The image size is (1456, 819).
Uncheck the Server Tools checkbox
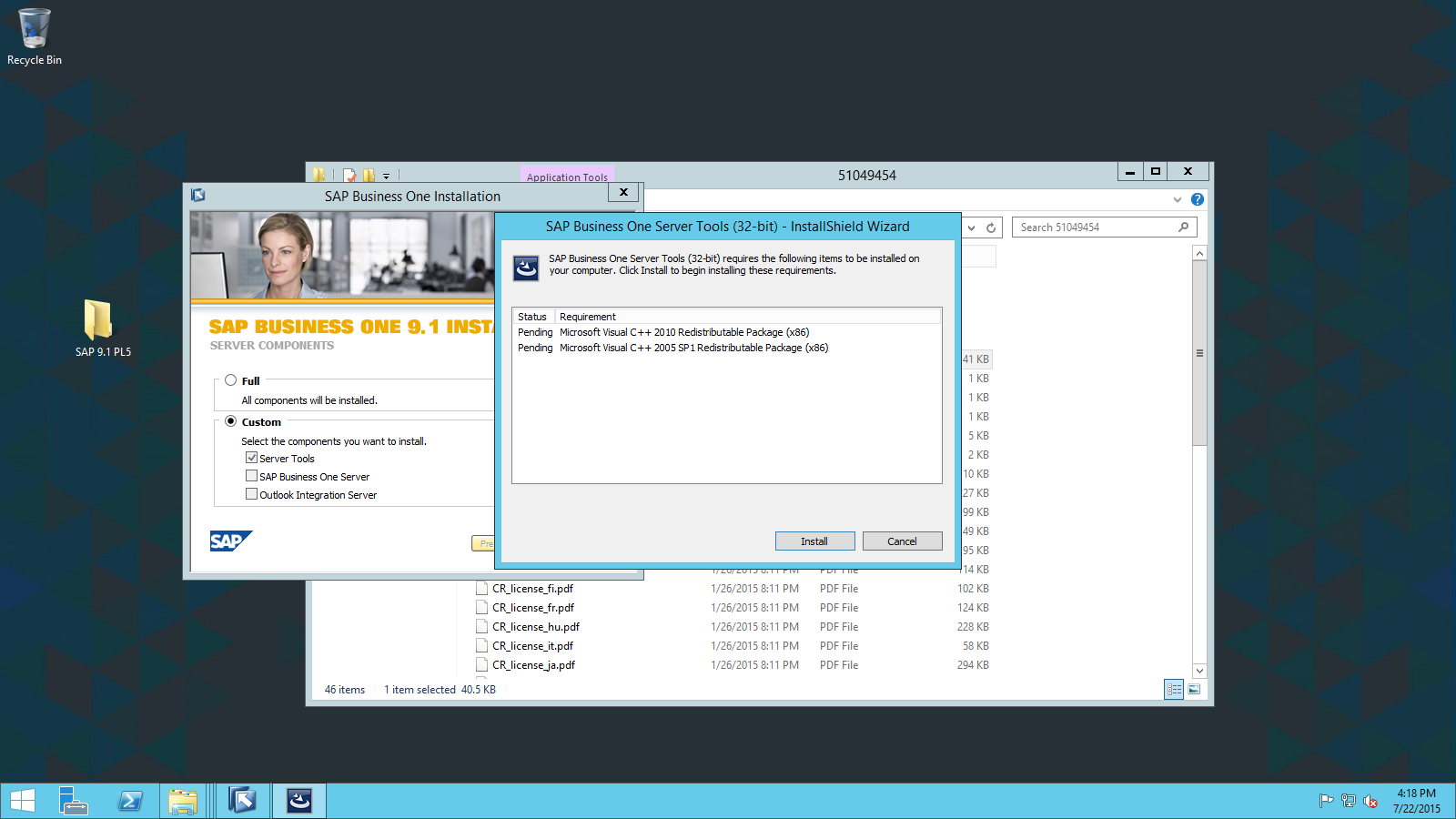point(251,458)
